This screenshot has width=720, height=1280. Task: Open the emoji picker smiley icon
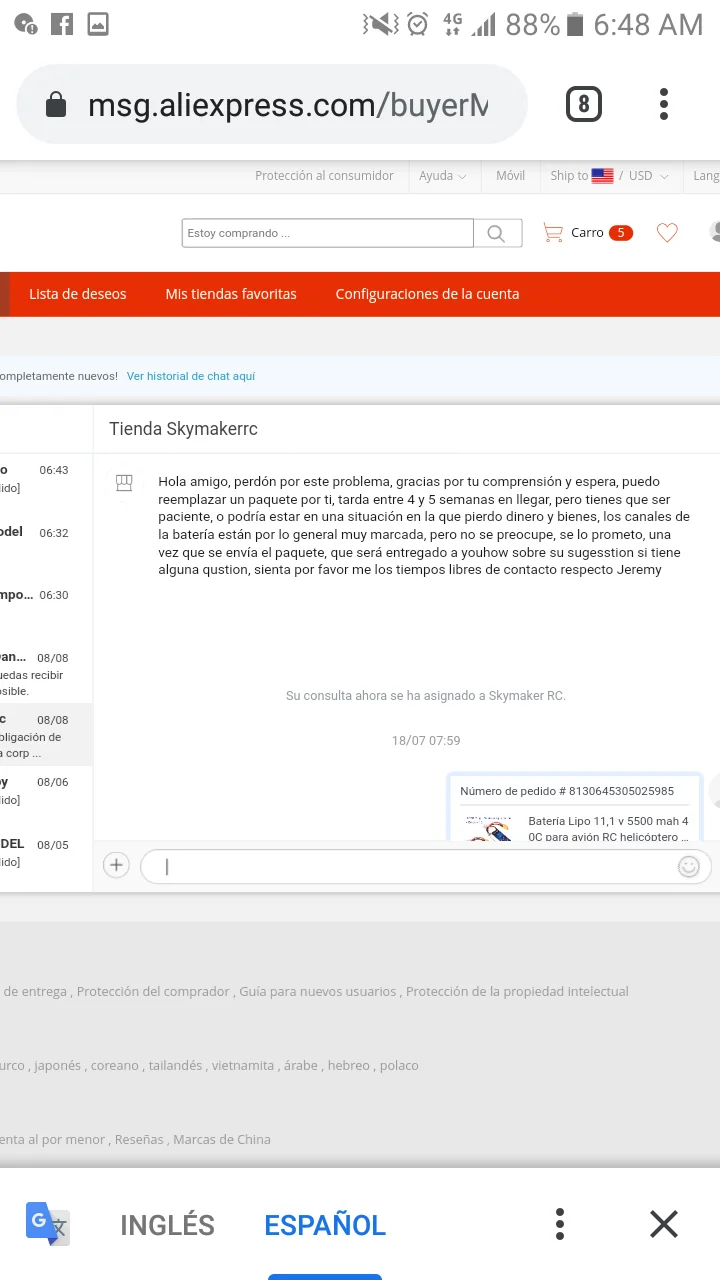pyautogui.click(x=689, y=867)
